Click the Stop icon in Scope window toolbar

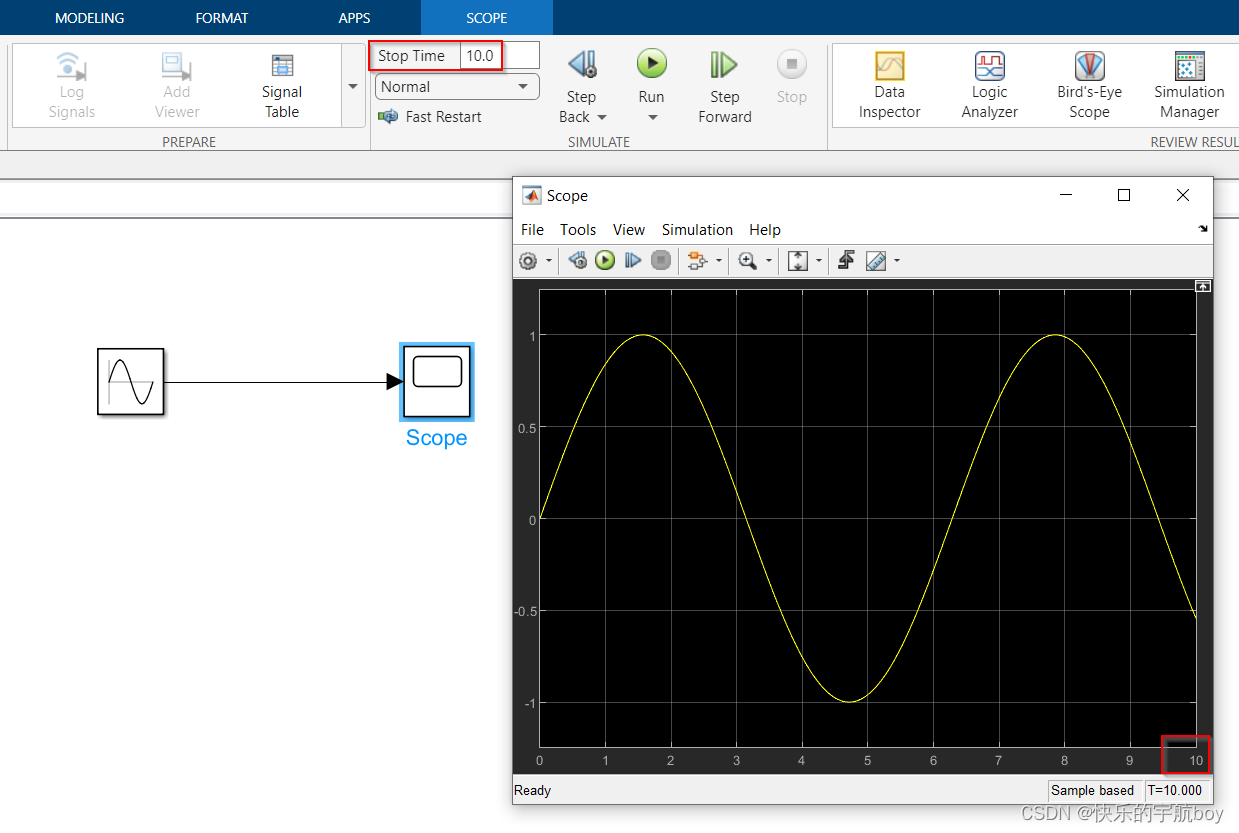pos(660,261)
